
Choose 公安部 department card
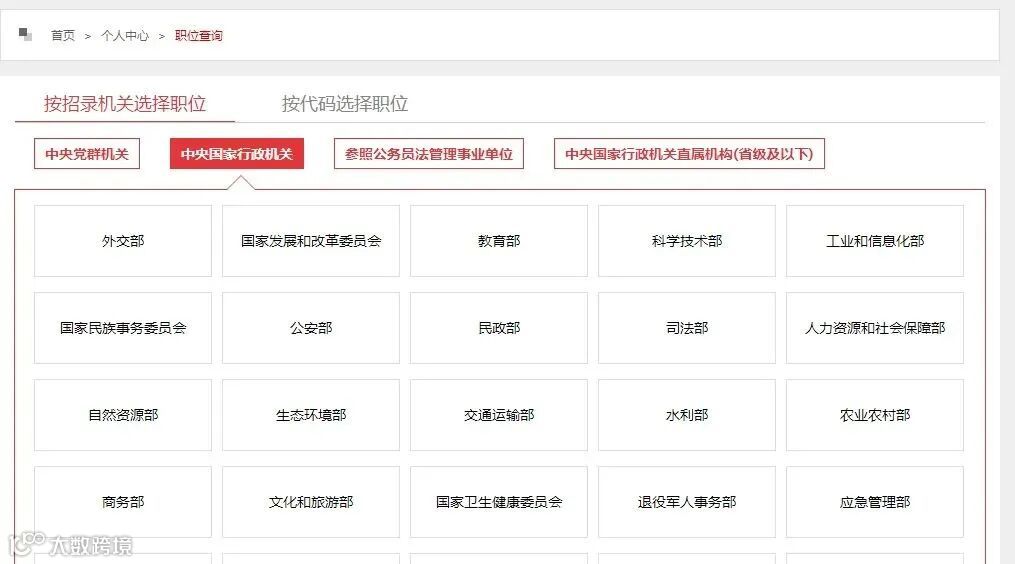pos(311,328)
